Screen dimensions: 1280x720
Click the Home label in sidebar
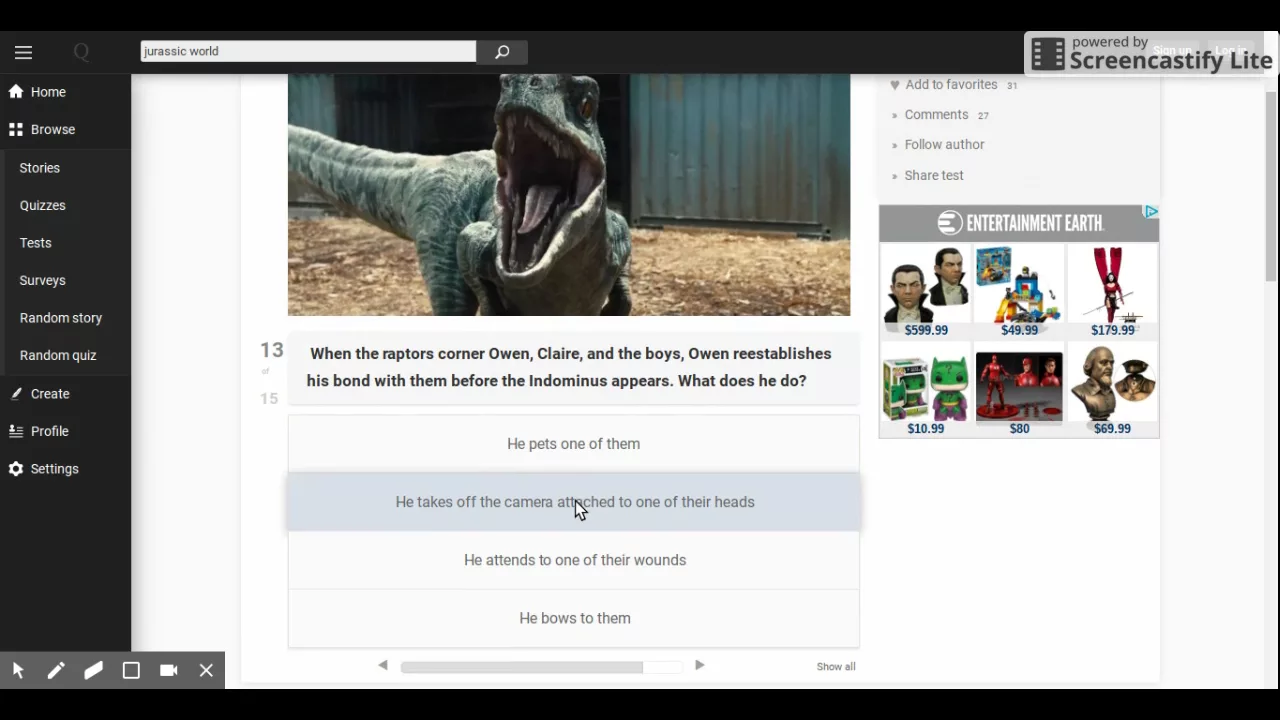48,92
